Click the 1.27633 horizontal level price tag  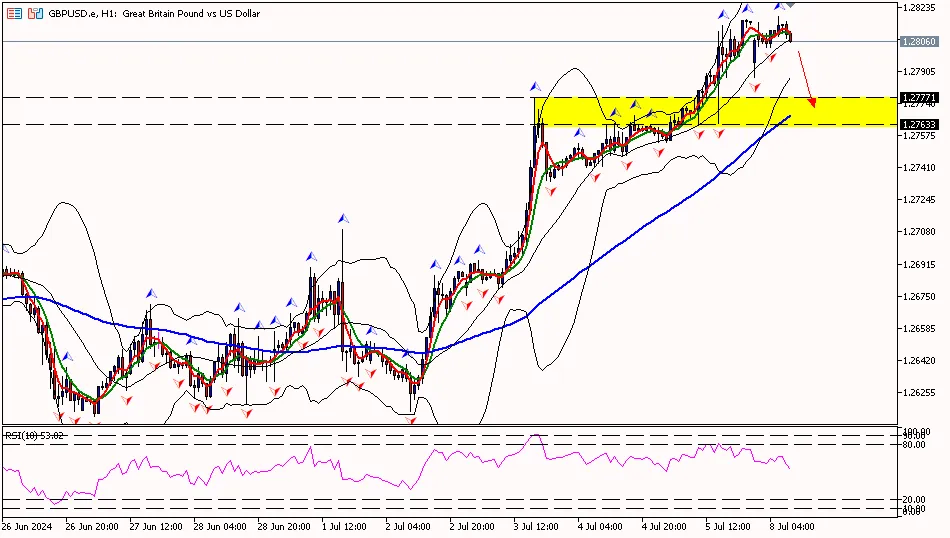(x=919, y=124)
